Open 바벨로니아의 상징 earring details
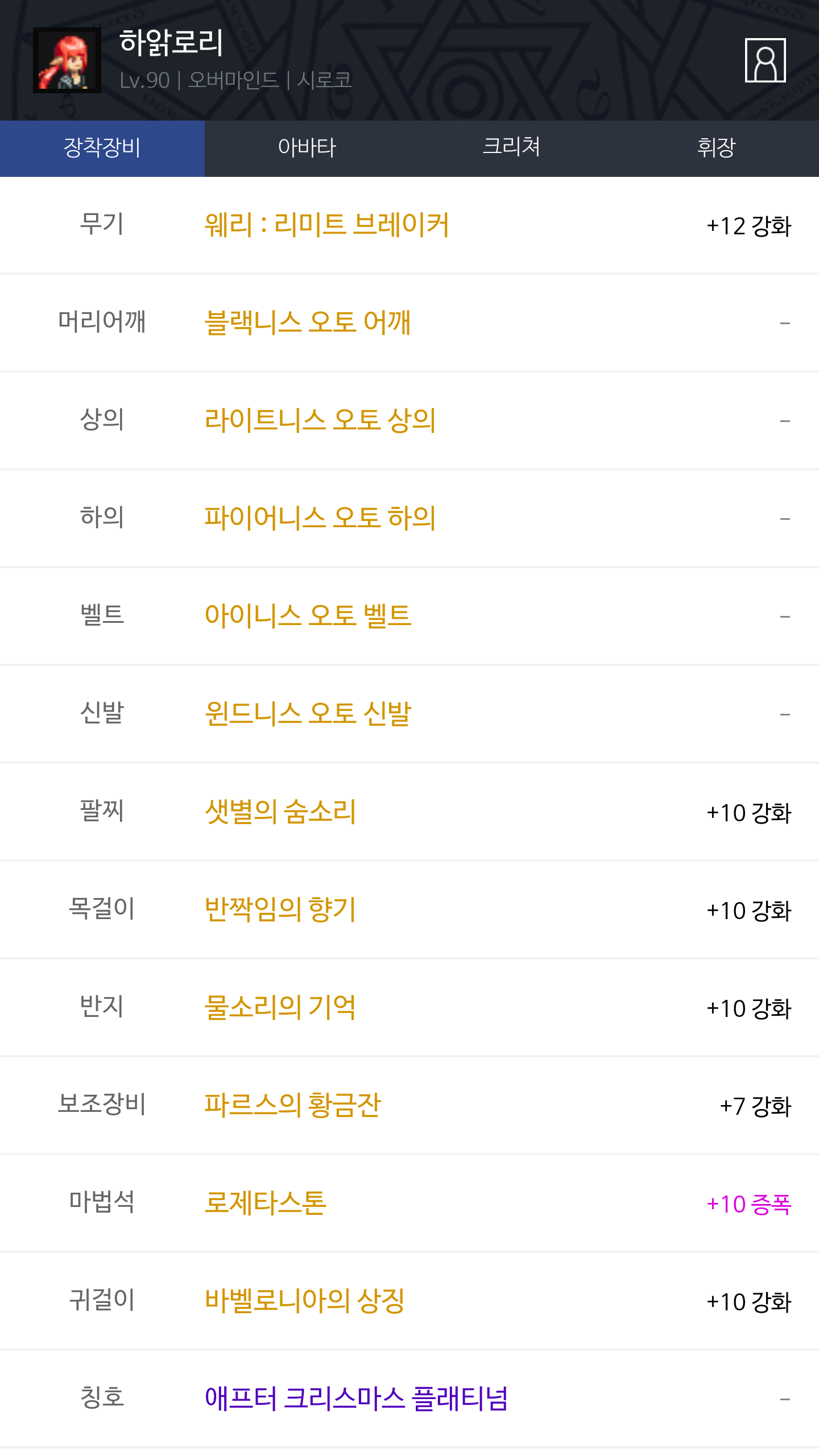The image size is (819, 1456). (305, 1301)
